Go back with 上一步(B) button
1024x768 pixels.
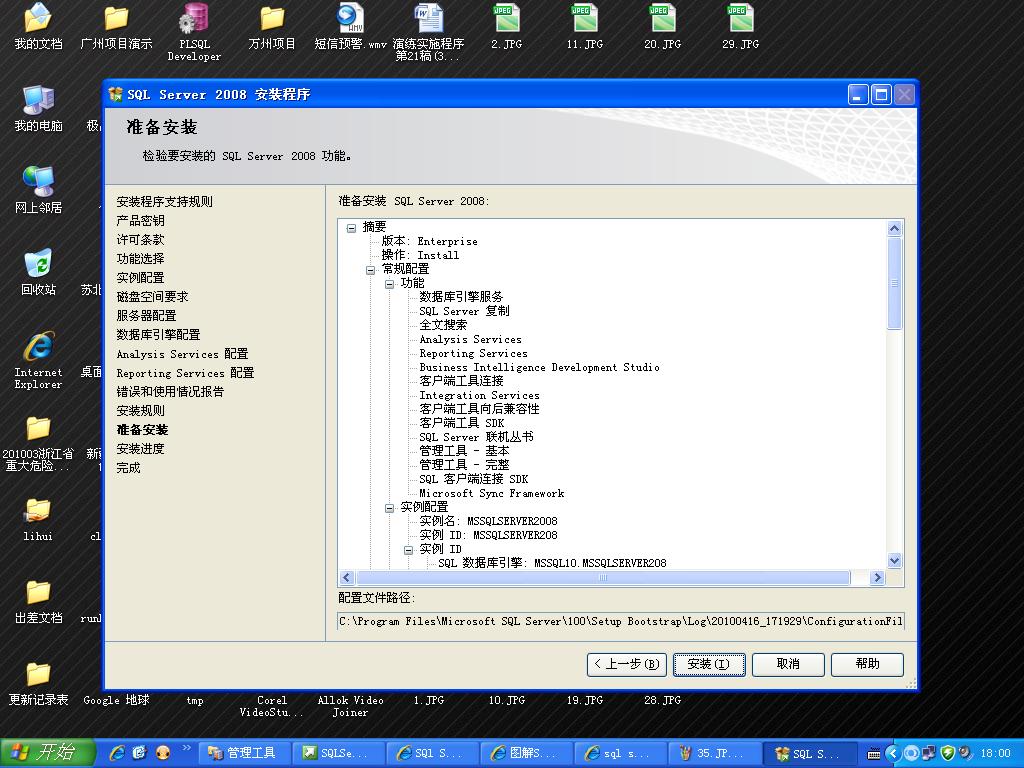[x=626, y=664]
